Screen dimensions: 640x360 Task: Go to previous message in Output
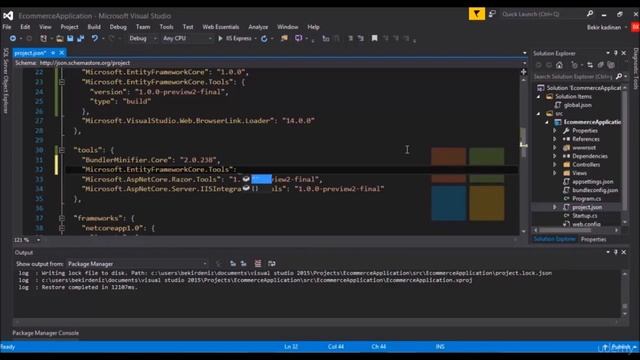233,264
